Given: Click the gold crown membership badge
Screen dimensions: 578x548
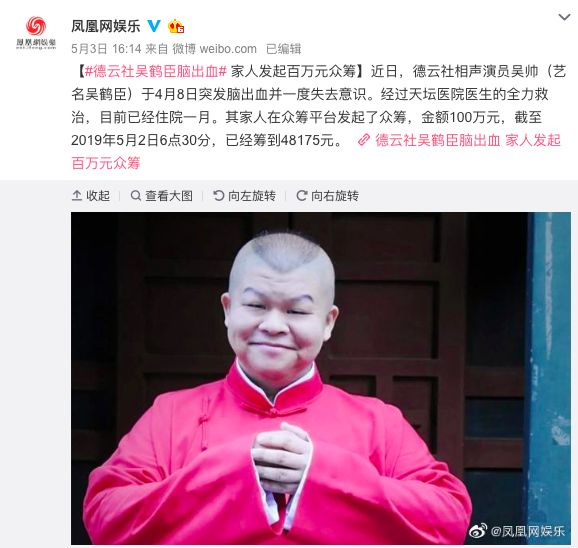Looking at the screenshot, I should [x=176, y=26].
